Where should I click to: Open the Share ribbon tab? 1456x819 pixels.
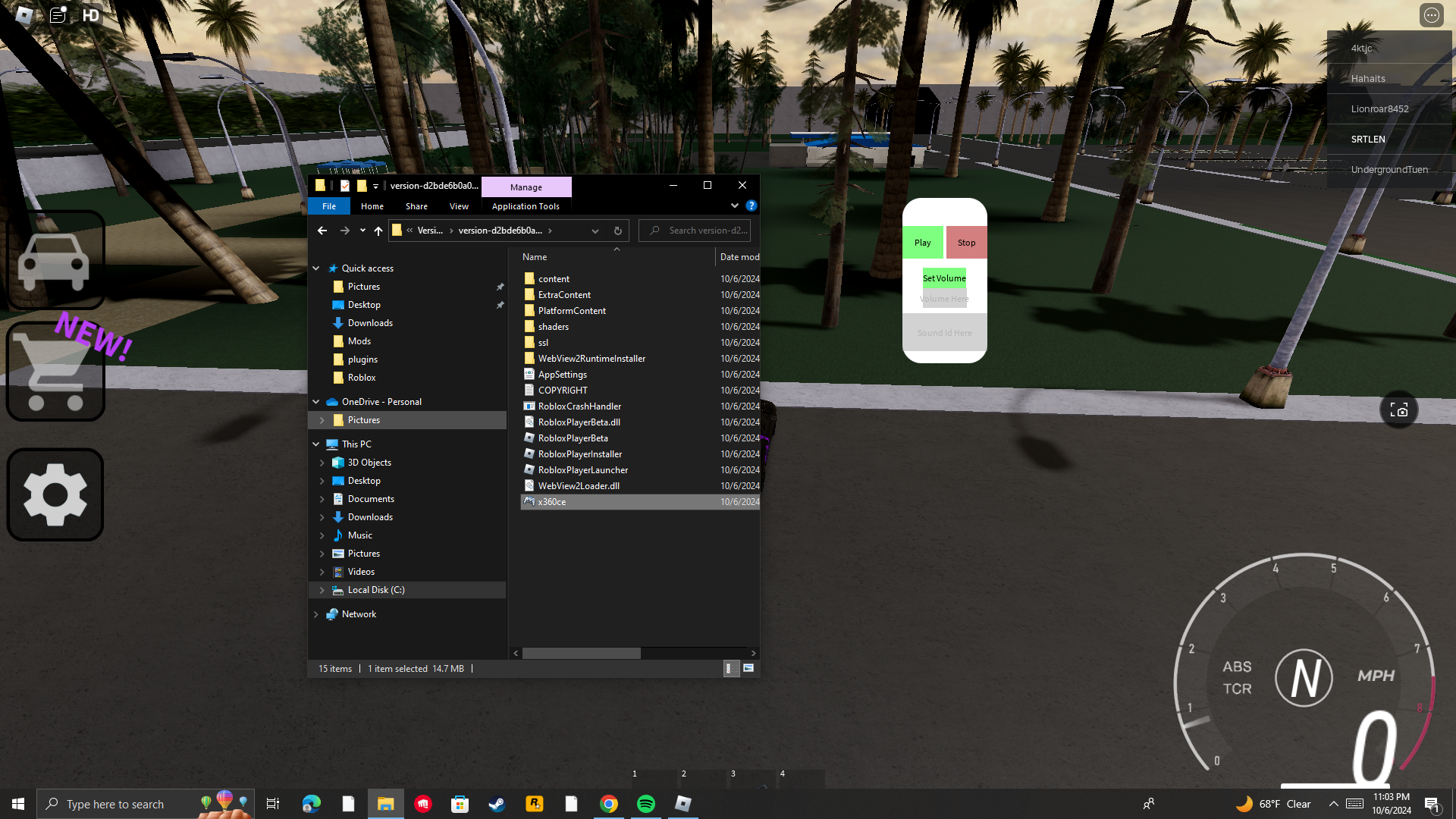(x=416, y=206)
